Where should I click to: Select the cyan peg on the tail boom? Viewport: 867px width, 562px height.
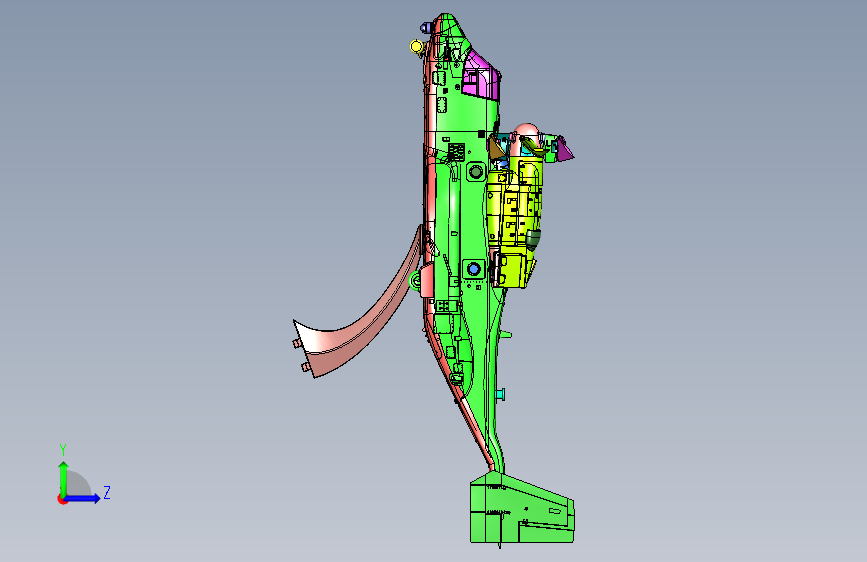pyautogui.click(x=500, y=394)
